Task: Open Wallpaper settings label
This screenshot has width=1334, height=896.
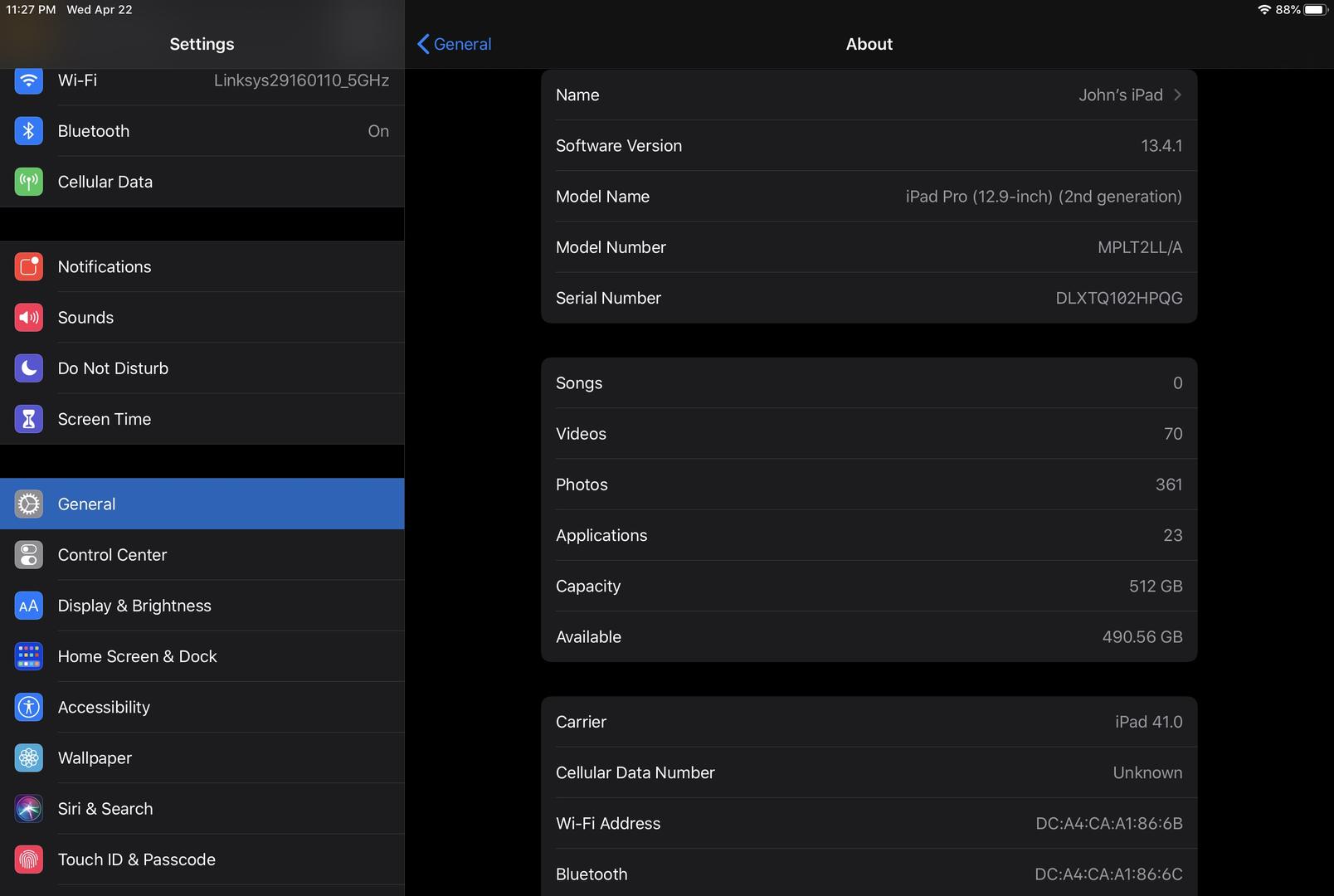Action: [95, 758]
